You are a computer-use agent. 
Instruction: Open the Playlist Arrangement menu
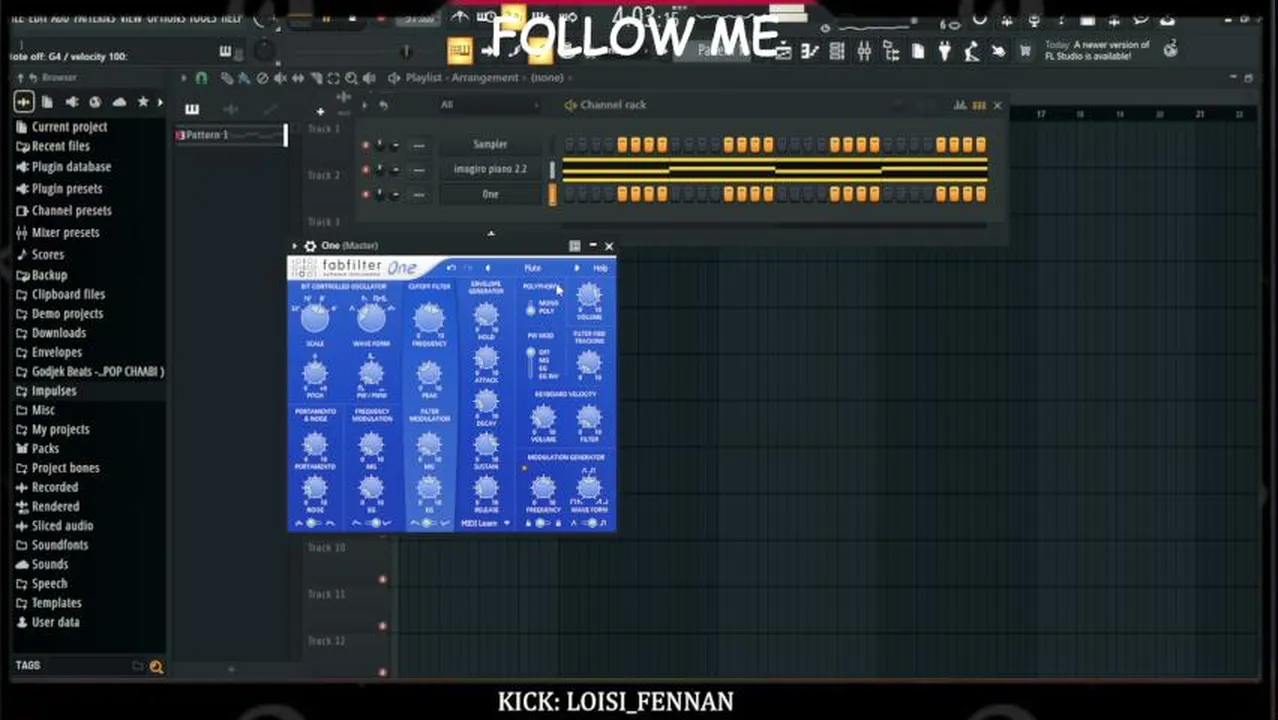tap(484, 78)
